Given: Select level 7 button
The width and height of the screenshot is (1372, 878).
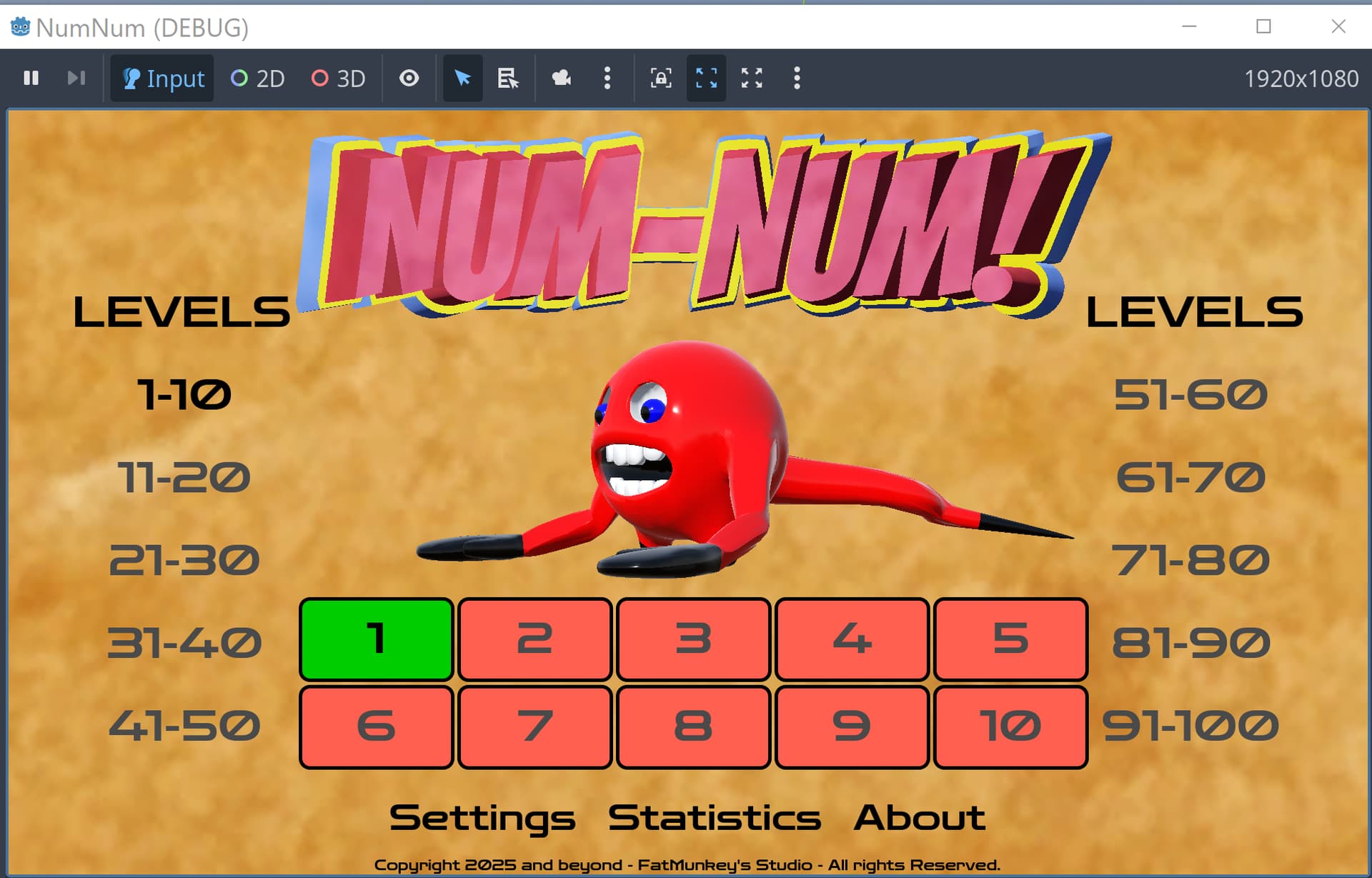Looking at the screenshot, I should coord(535,727).
